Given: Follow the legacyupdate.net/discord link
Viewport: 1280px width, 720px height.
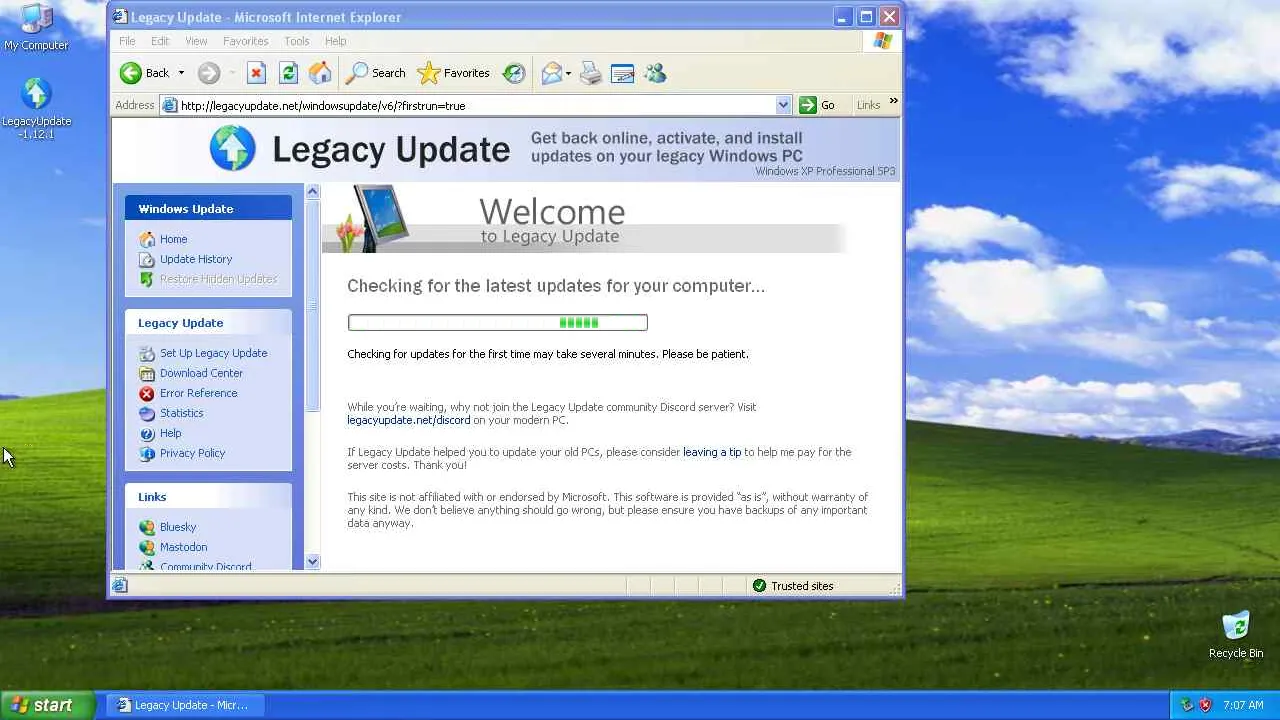Looking at the screenshot, I should (408, 420).
